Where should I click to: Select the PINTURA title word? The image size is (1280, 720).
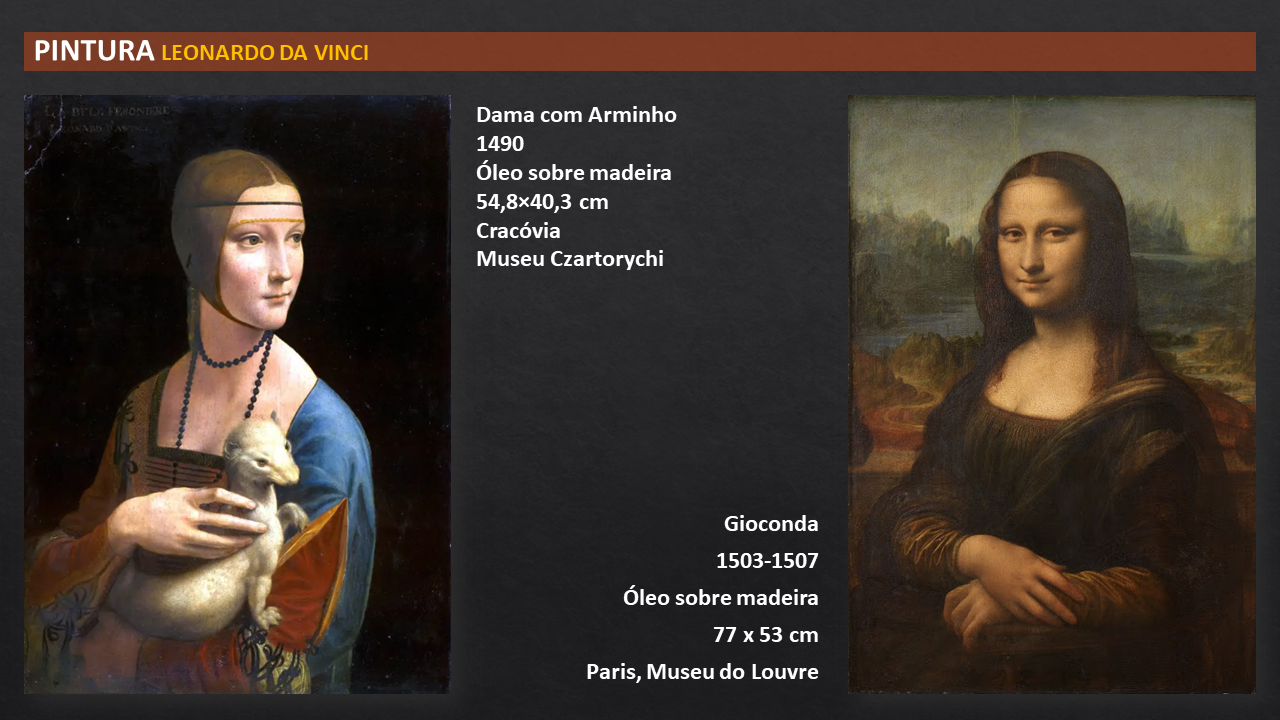pos(94,51)
